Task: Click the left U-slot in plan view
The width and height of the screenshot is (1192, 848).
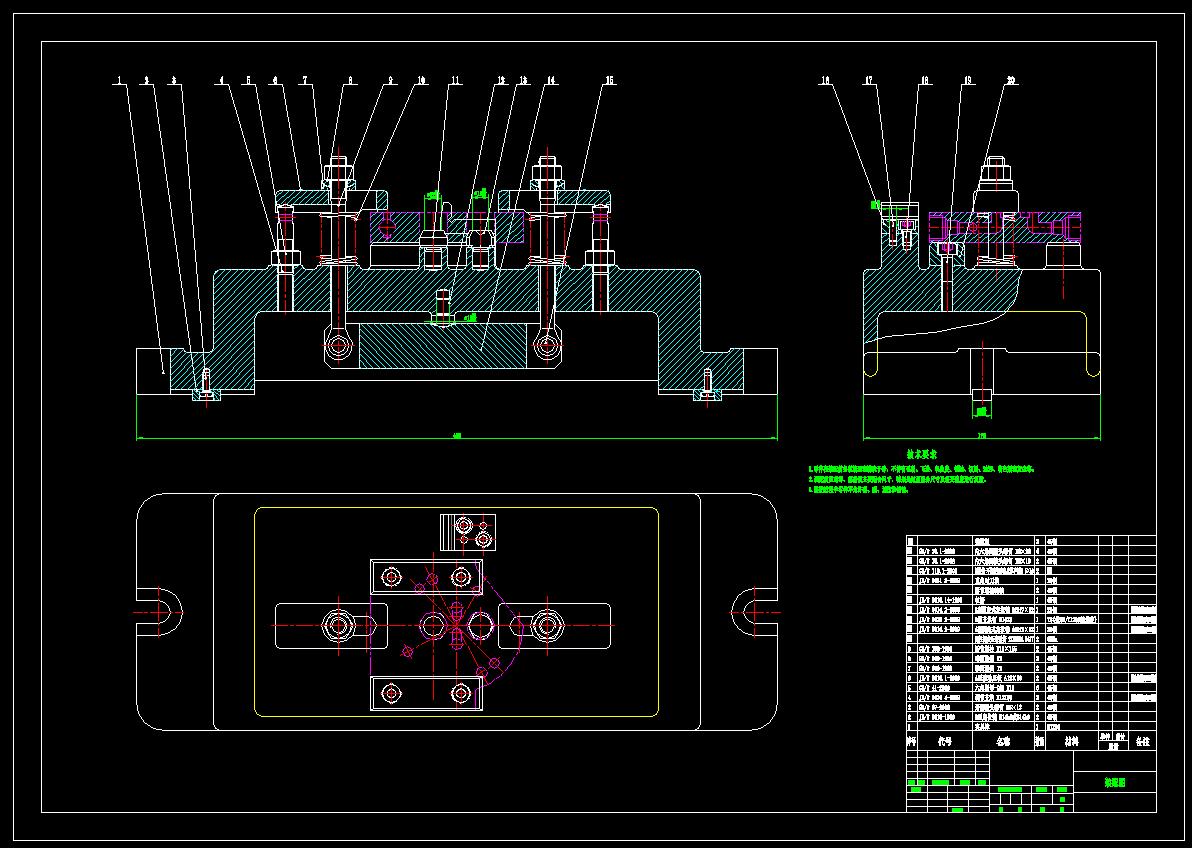Action: point(160,612)
